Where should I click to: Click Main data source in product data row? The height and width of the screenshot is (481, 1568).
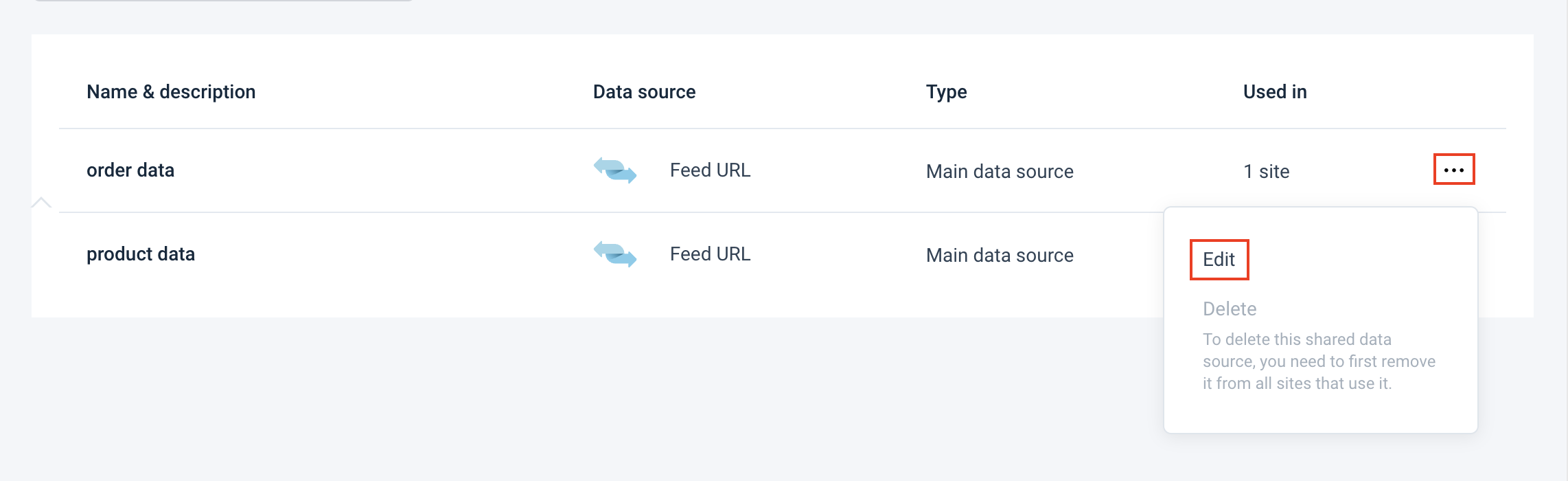coord(1000,256)
